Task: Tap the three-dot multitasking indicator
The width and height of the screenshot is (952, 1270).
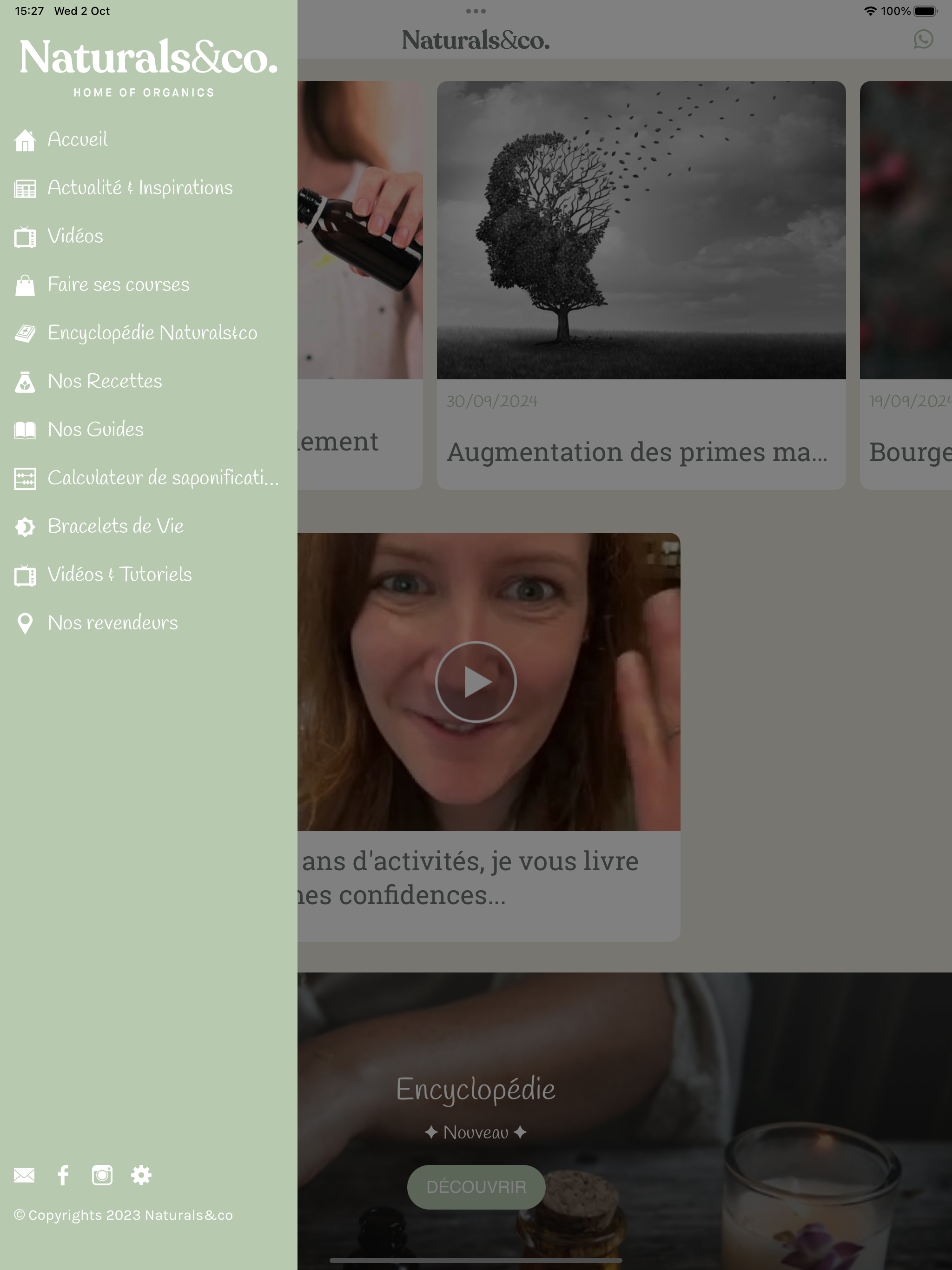Action: (x=476, y=11)
